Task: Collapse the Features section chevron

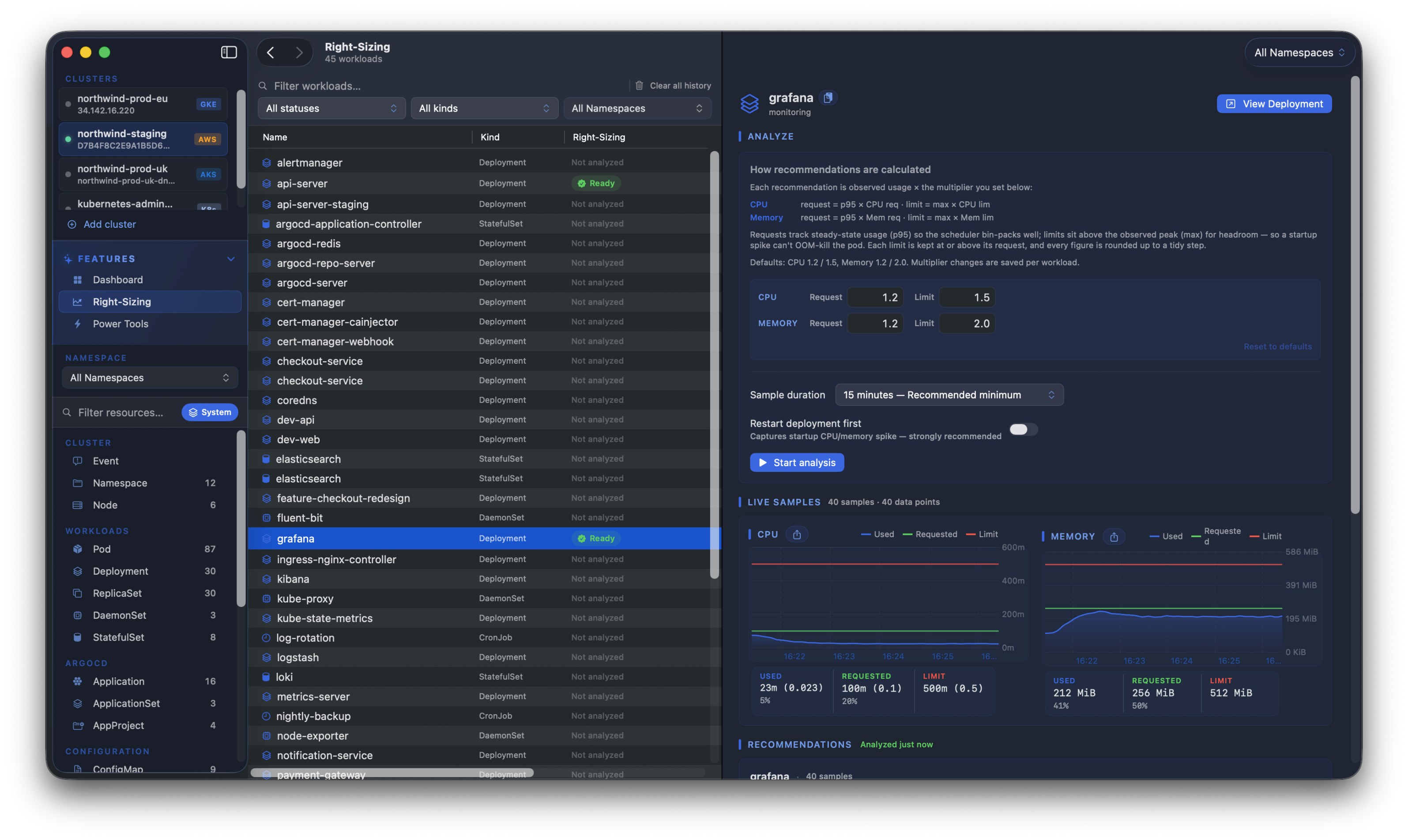Action: click(x=231, y=259)
